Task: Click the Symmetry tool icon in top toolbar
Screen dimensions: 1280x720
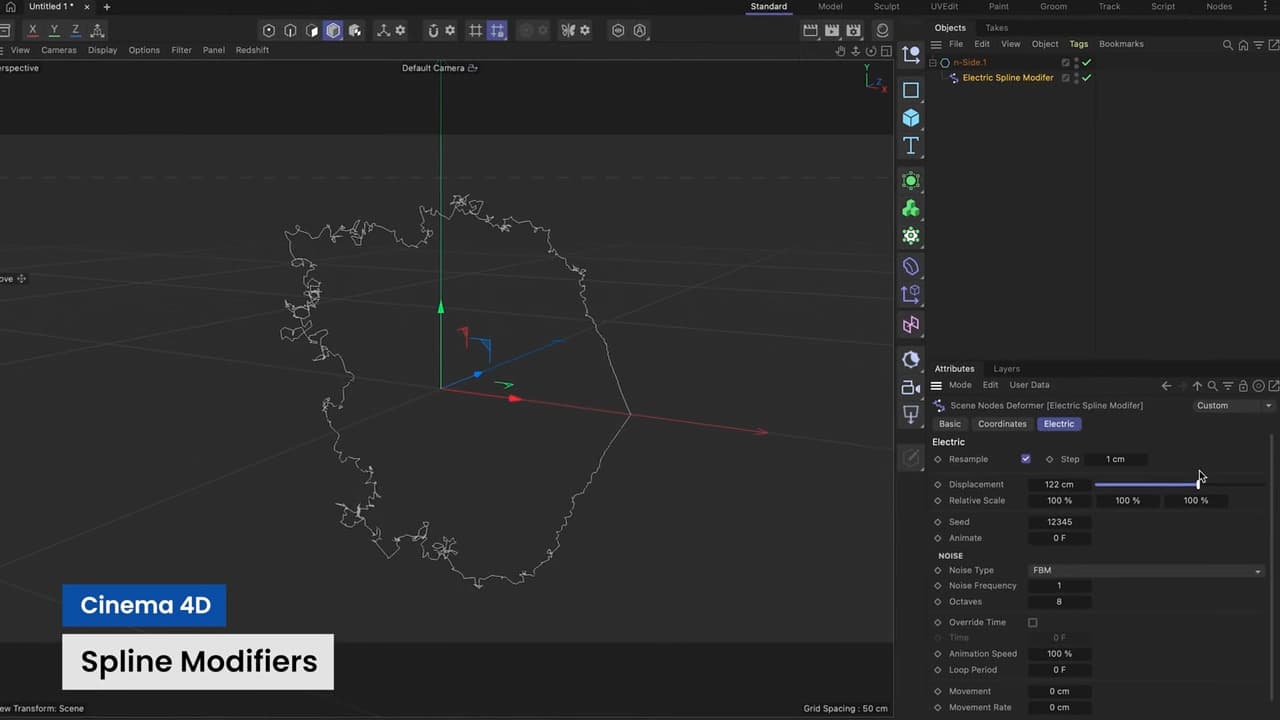Action: (566, 30)
